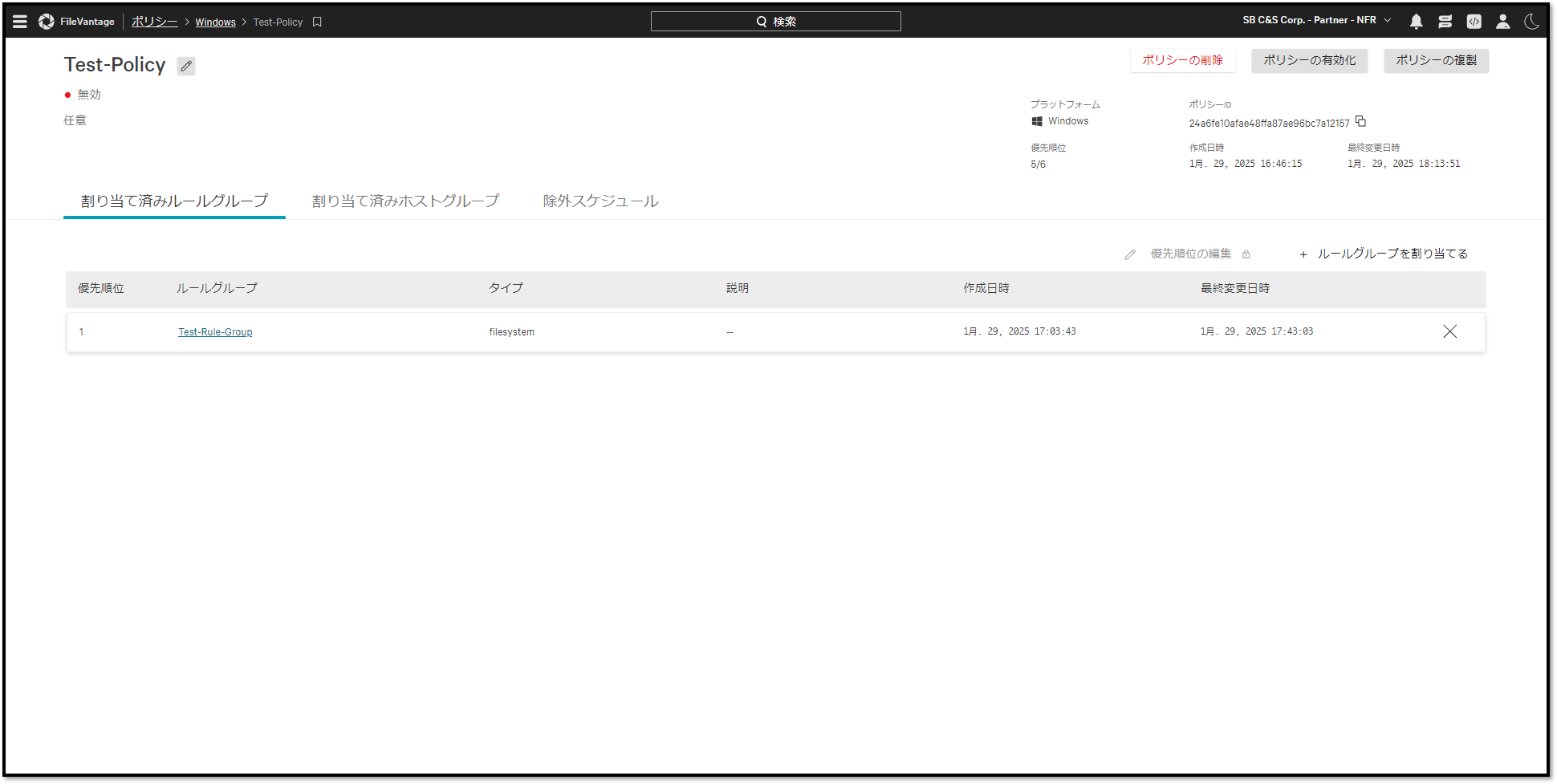
Task: Expand the SB C&S Corp. customer dropdown
Action: pos(1316,20)
